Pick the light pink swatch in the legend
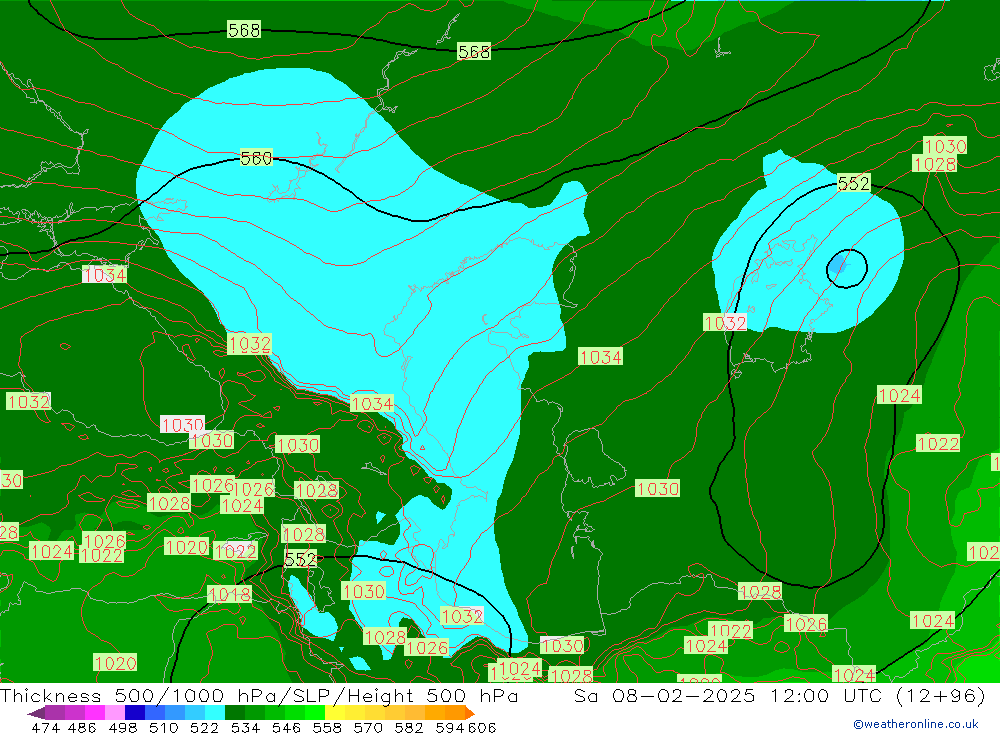 tap(115, 713)
